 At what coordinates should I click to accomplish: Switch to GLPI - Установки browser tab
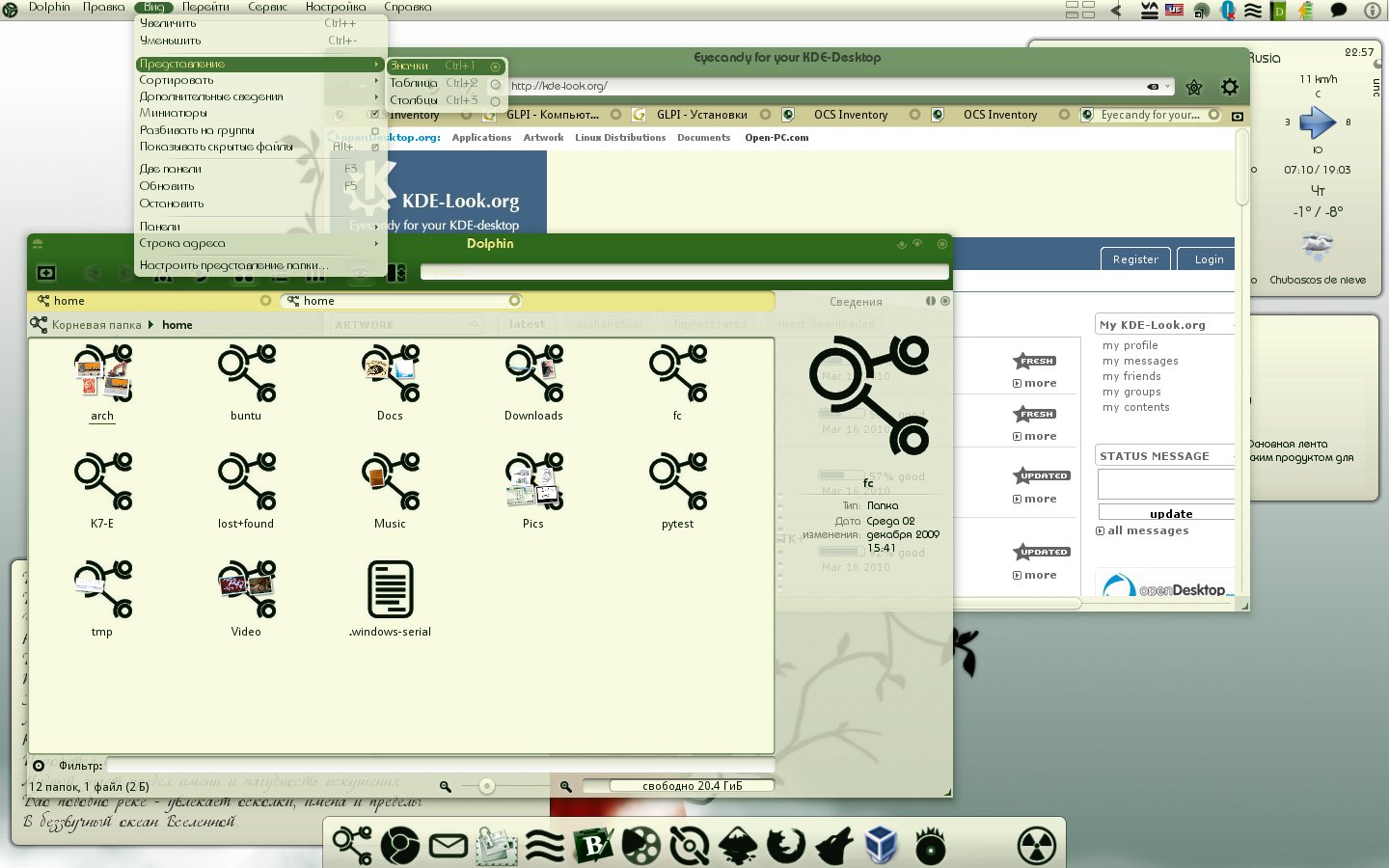[701, 115]
